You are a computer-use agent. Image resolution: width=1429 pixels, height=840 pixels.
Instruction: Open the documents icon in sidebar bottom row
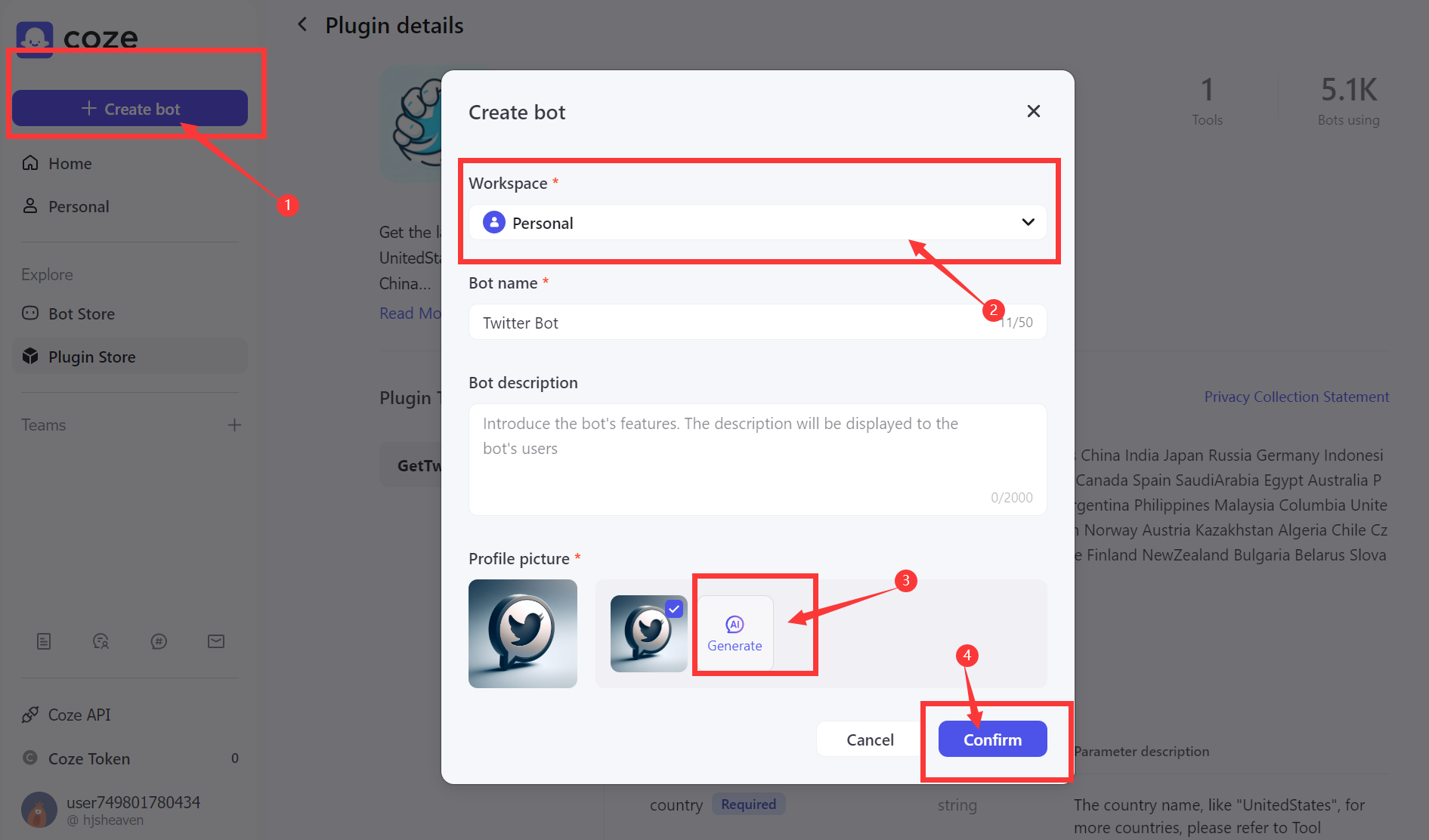coord(44,641)
